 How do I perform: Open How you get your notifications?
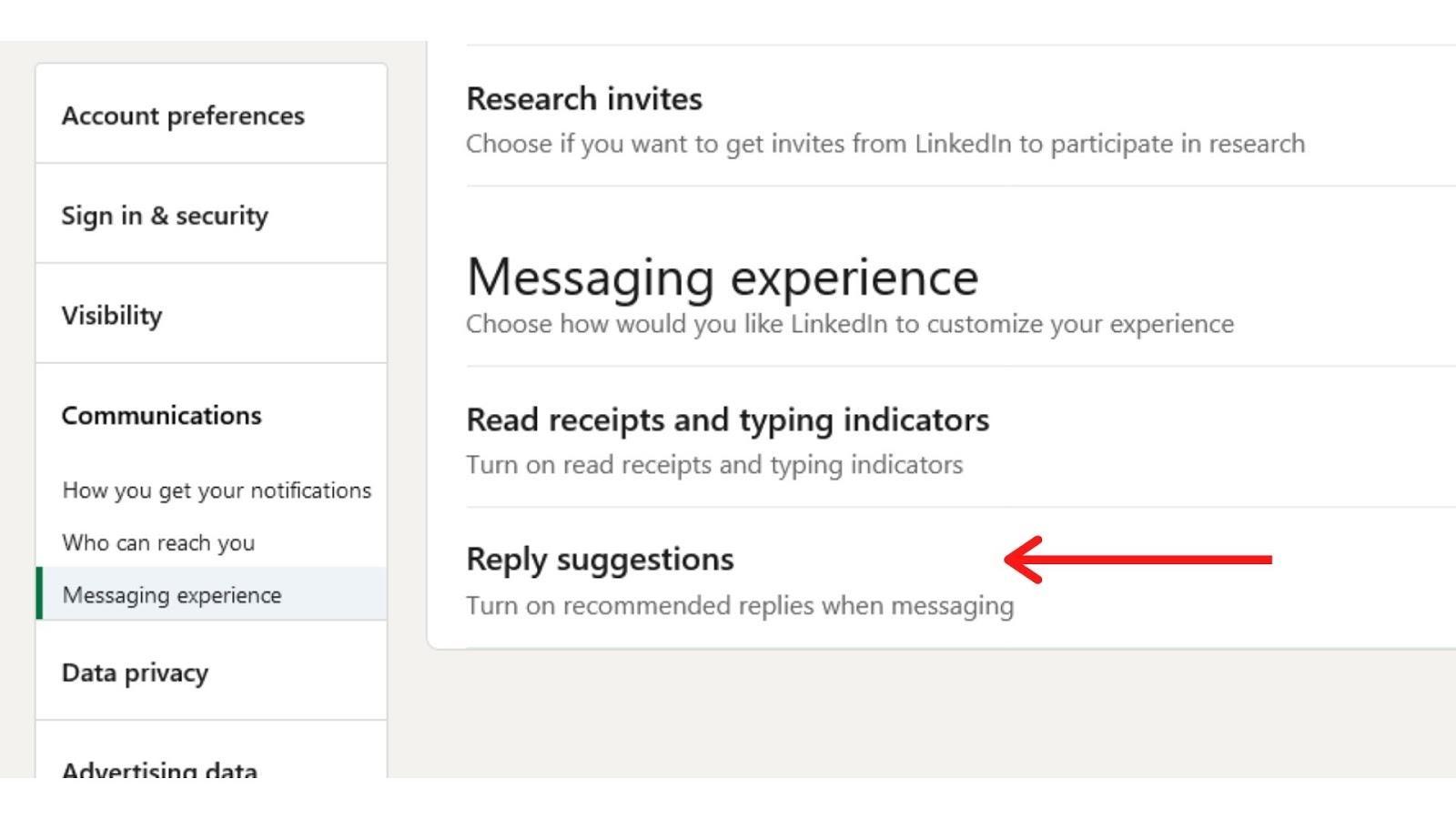point(217,490)
